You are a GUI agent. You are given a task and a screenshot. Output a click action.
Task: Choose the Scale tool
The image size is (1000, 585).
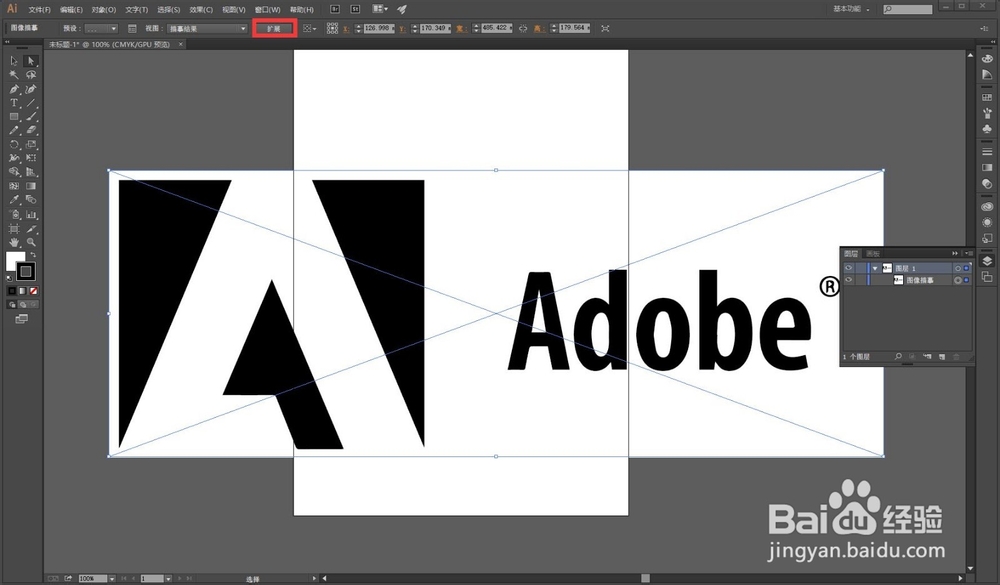click(31, 144)
